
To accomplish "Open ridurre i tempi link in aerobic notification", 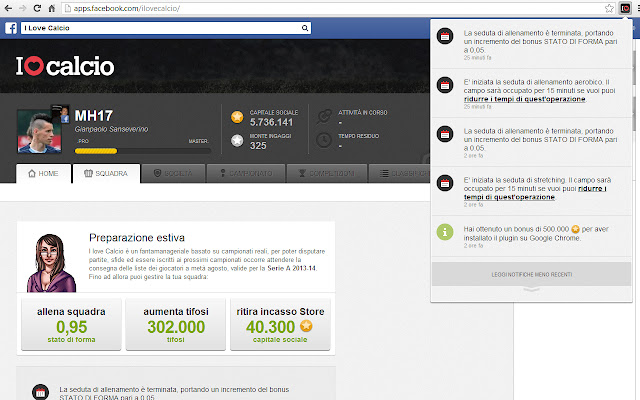I will point(524,99).
